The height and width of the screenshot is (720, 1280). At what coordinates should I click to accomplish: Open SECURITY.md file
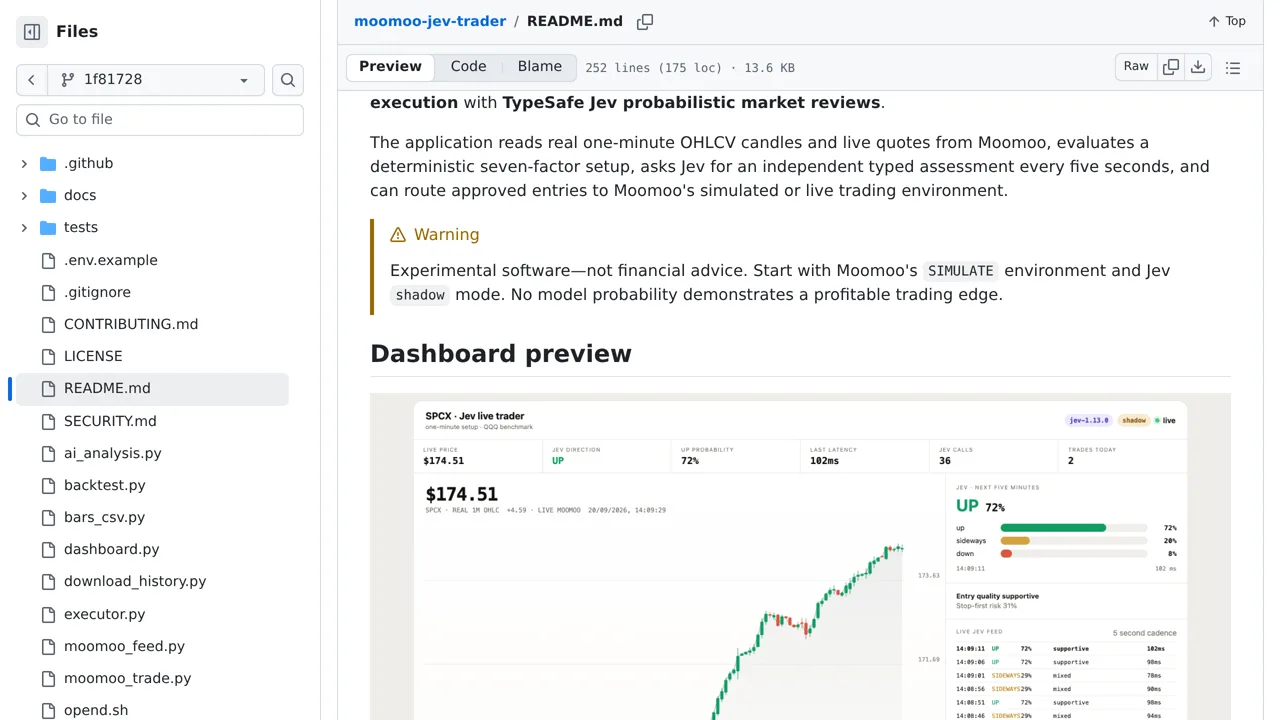coord(110,421)
